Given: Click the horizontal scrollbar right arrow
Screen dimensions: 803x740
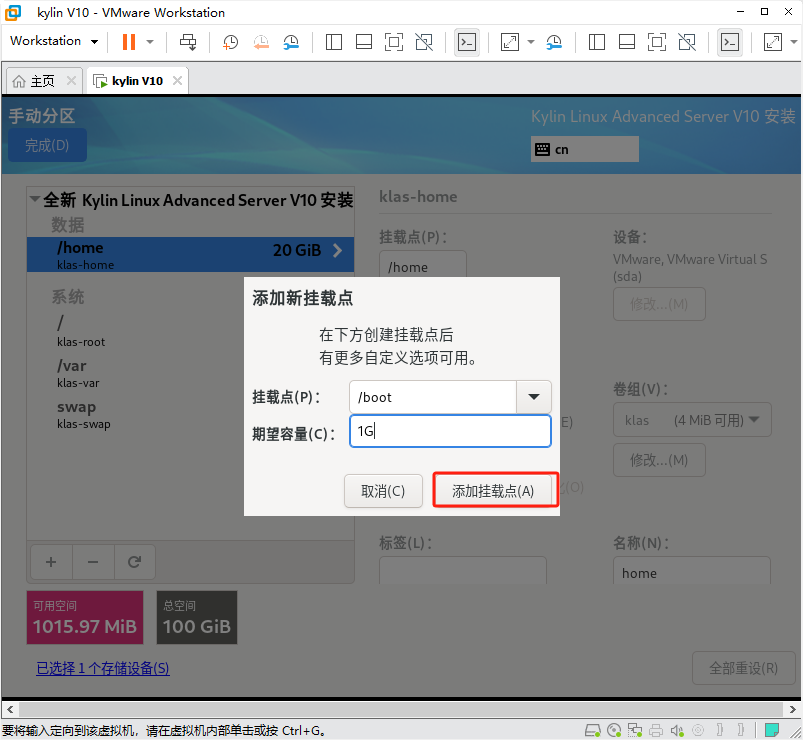Looking at the screenshot, I should [x=792, y=710].
